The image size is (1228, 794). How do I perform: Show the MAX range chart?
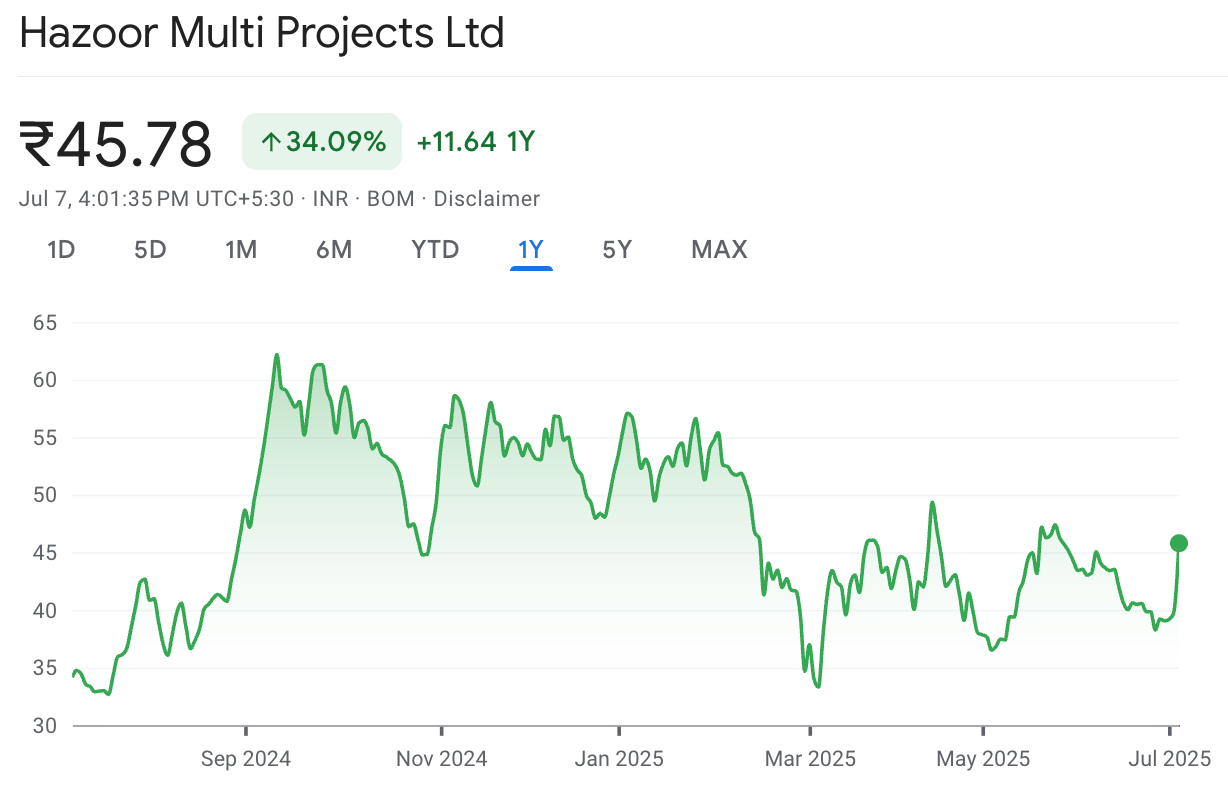(x=719, y=249)
